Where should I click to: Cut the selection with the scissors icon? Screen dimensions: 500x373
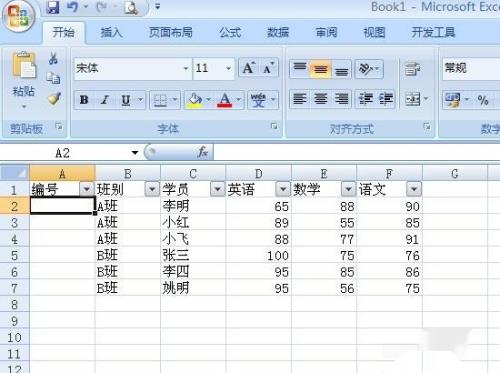[53, 58]
